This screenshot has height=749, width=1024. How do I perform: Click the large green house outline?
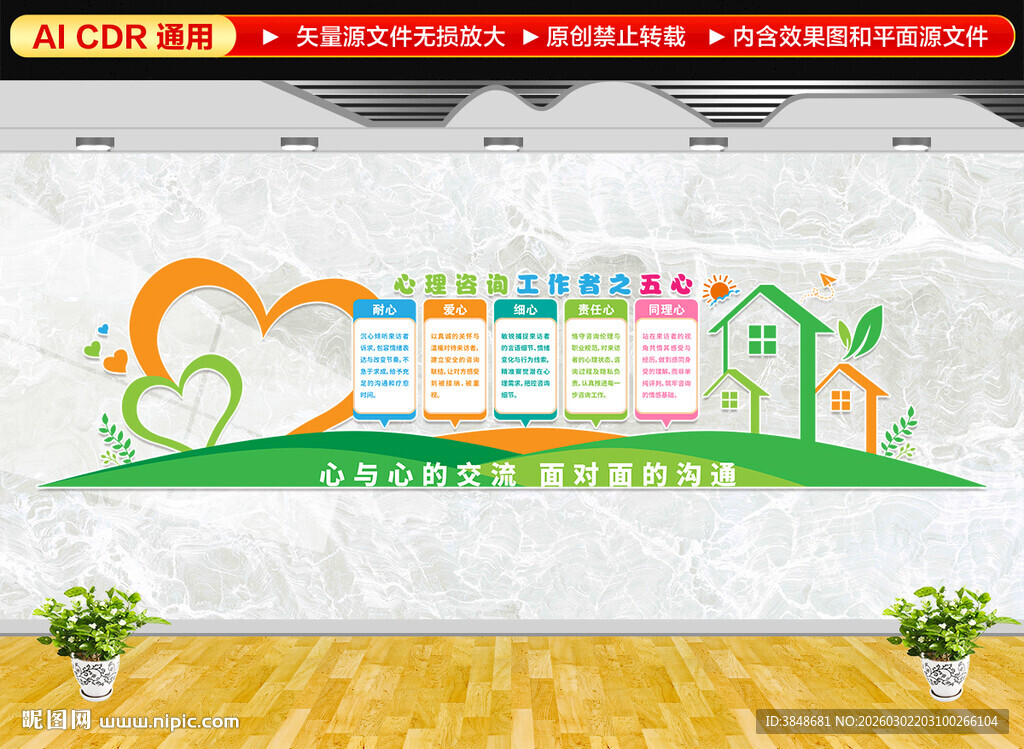(772, 362)
